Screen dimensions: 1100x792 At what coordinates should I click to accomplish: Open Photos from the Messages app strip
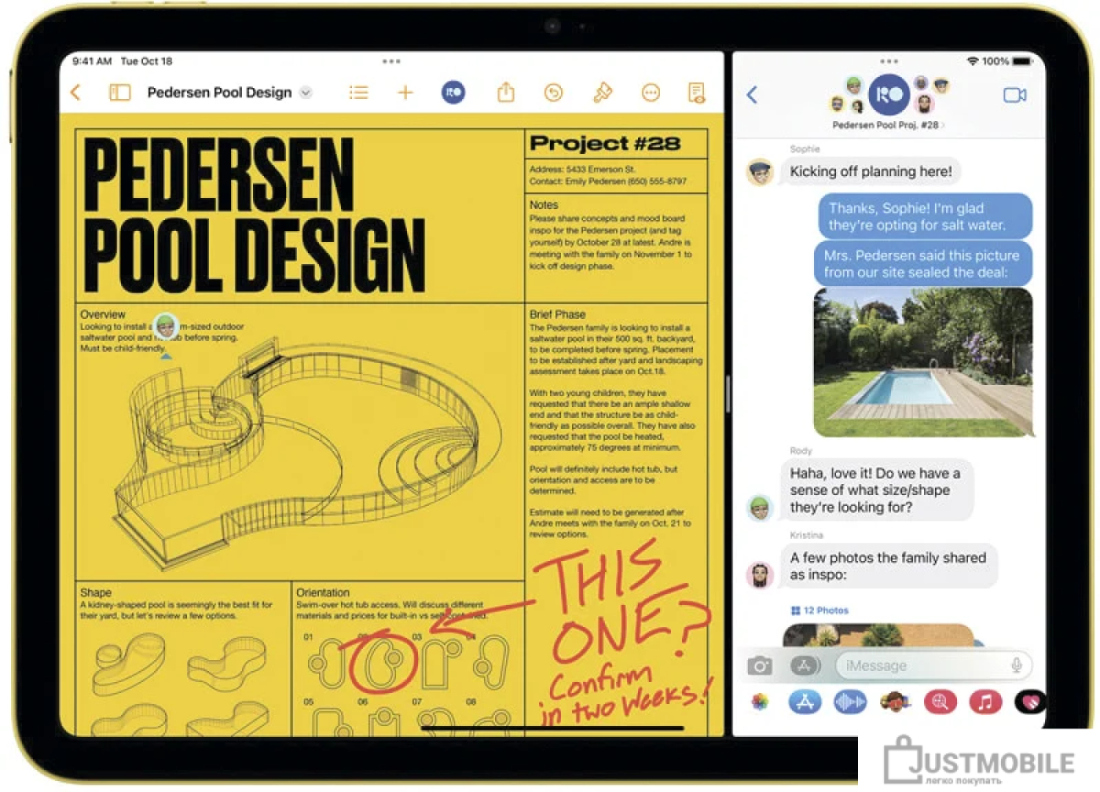760,702
